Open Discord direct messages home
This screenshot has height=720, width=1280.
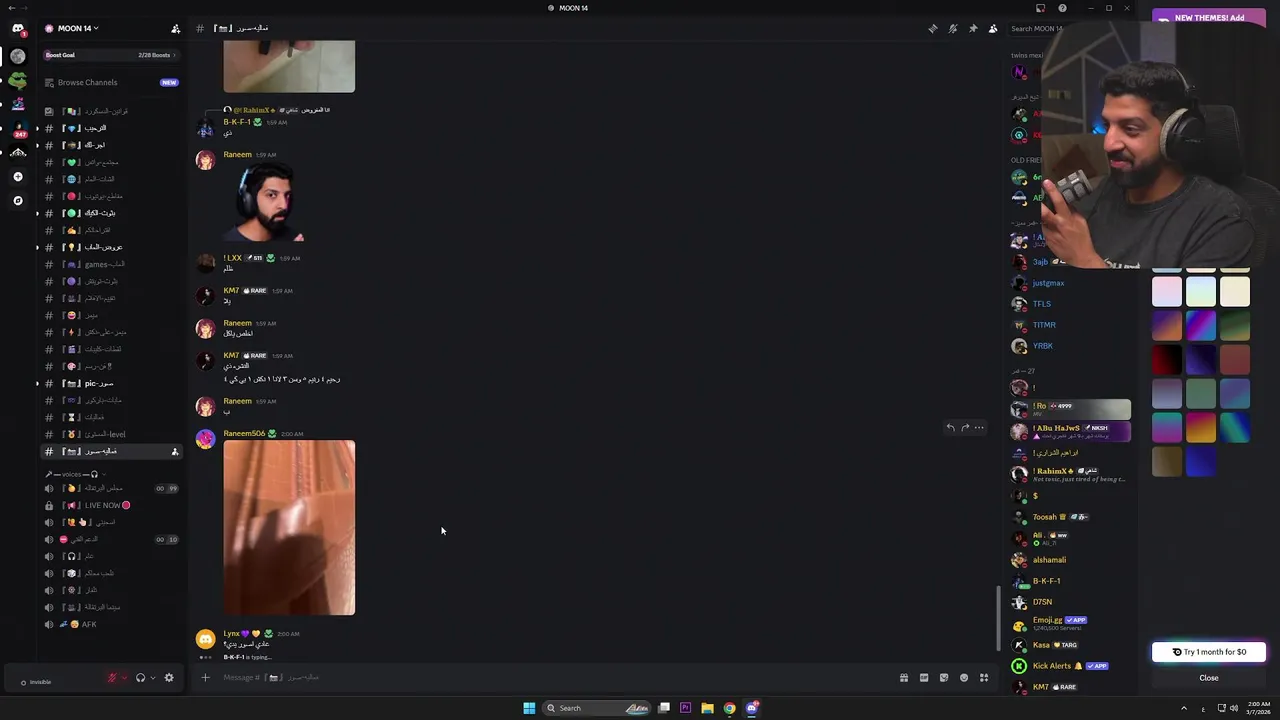(17, 29)
